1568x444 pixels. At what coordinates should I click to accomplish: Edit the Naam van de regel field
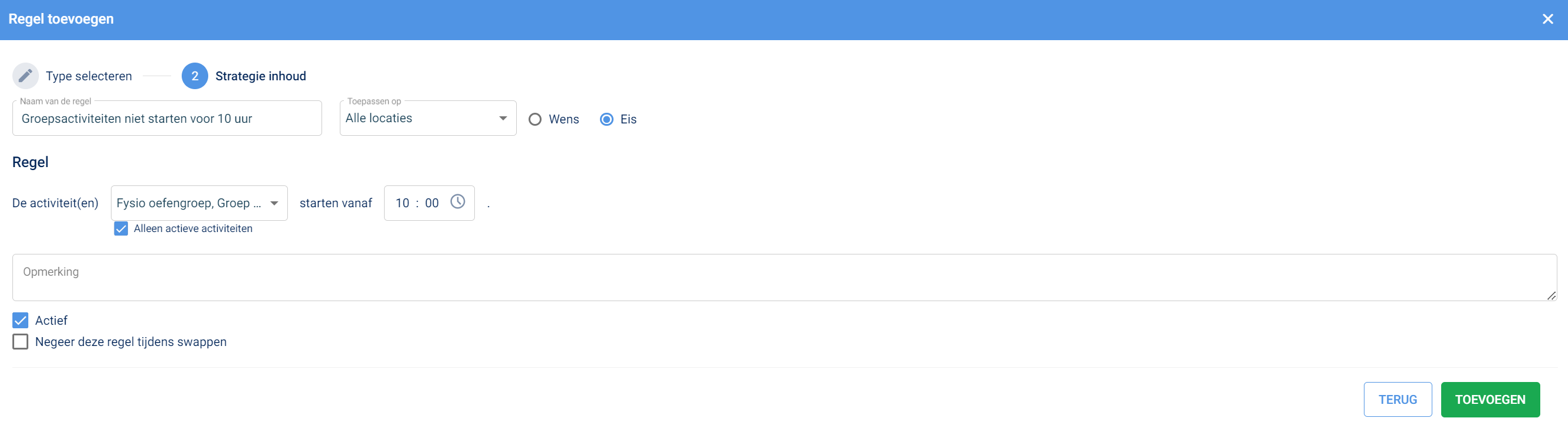[167, 118]
